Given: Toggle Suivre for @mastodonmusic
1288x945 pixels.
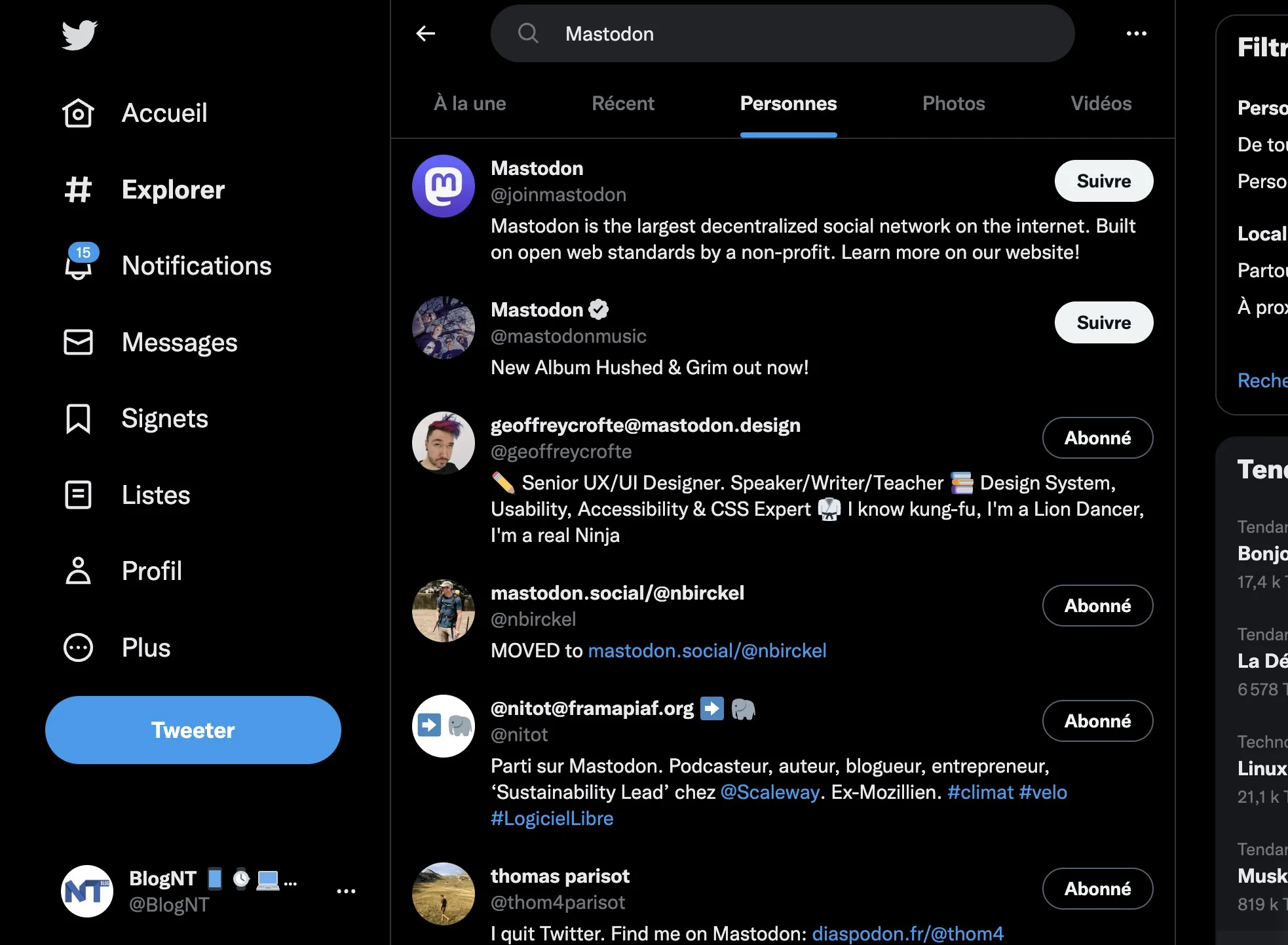Looking at the screenshot, I should [1103, 322].
